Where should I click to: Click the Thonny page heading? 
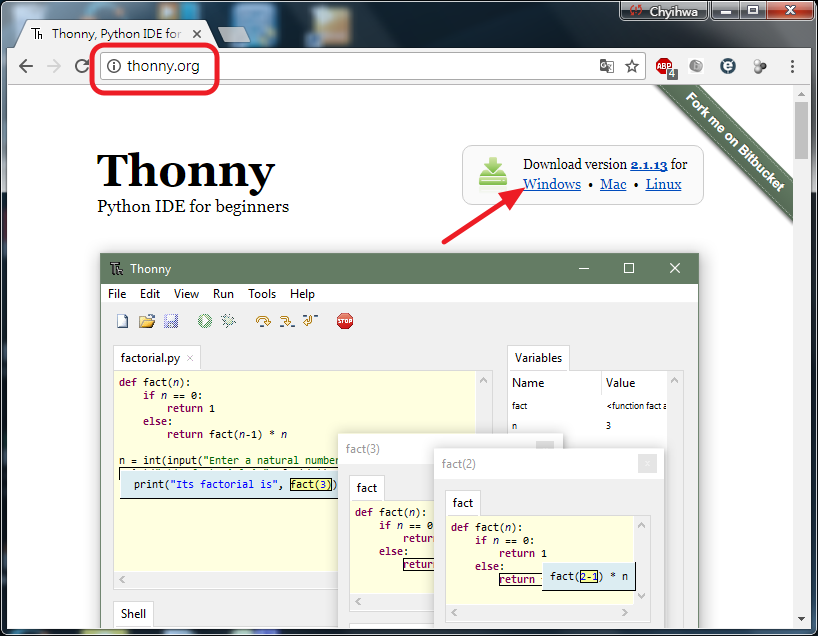coord(186,170)
